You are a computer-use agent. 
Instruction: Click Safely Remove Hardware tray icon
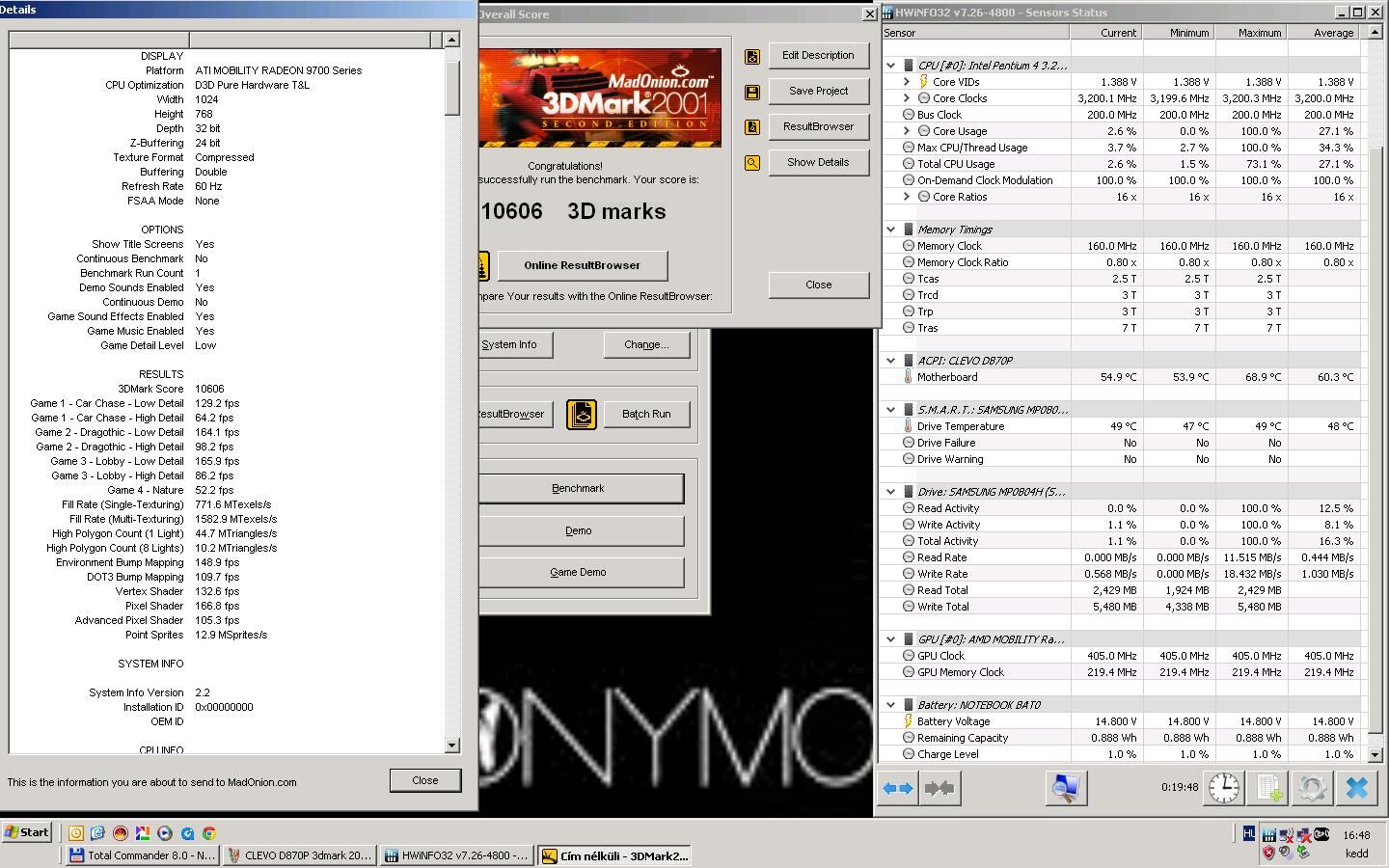coord(1304,853)
